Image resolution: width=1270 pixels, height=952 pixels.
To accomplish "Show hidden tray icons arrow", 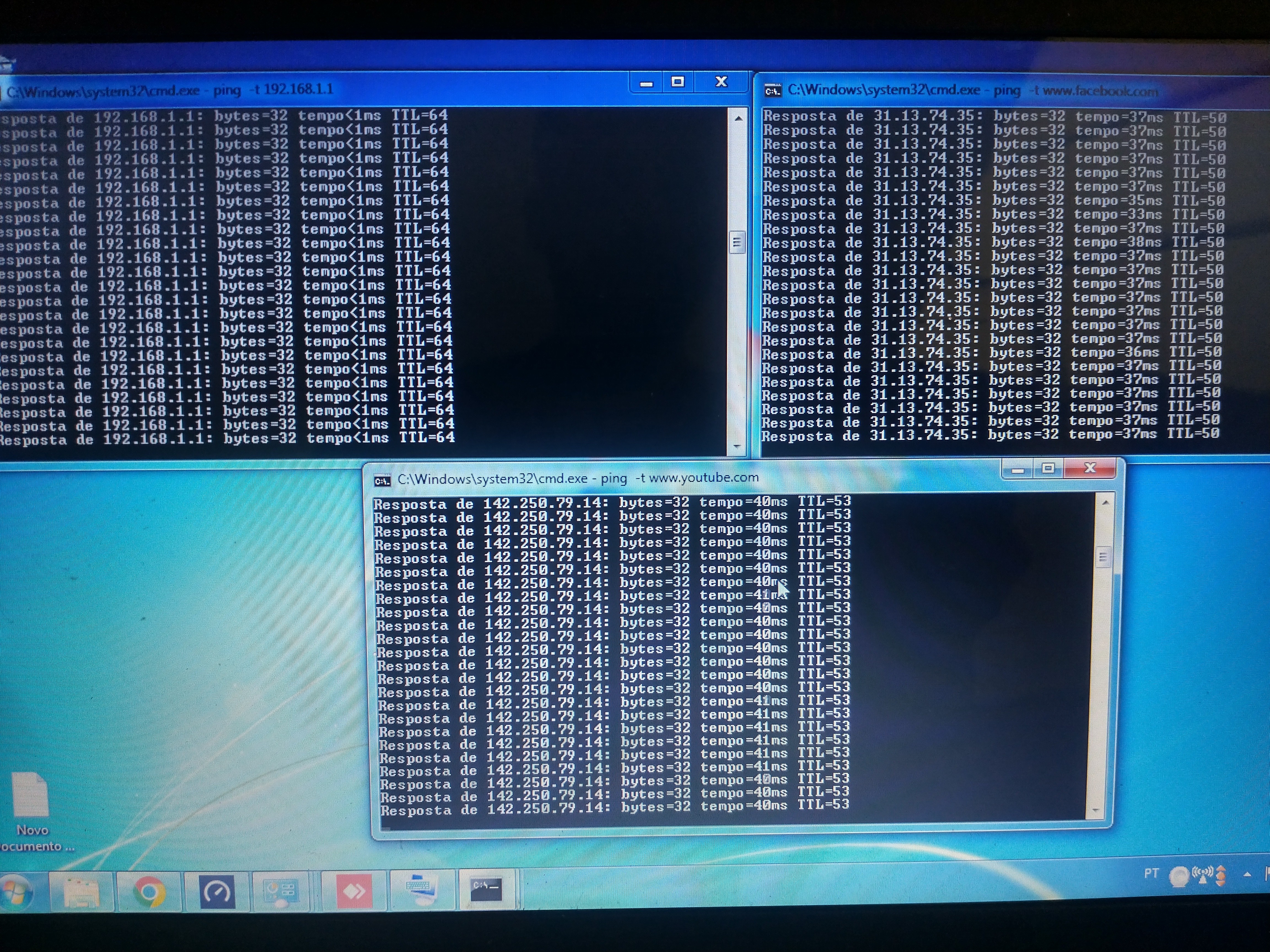I will click(1247, 875).
